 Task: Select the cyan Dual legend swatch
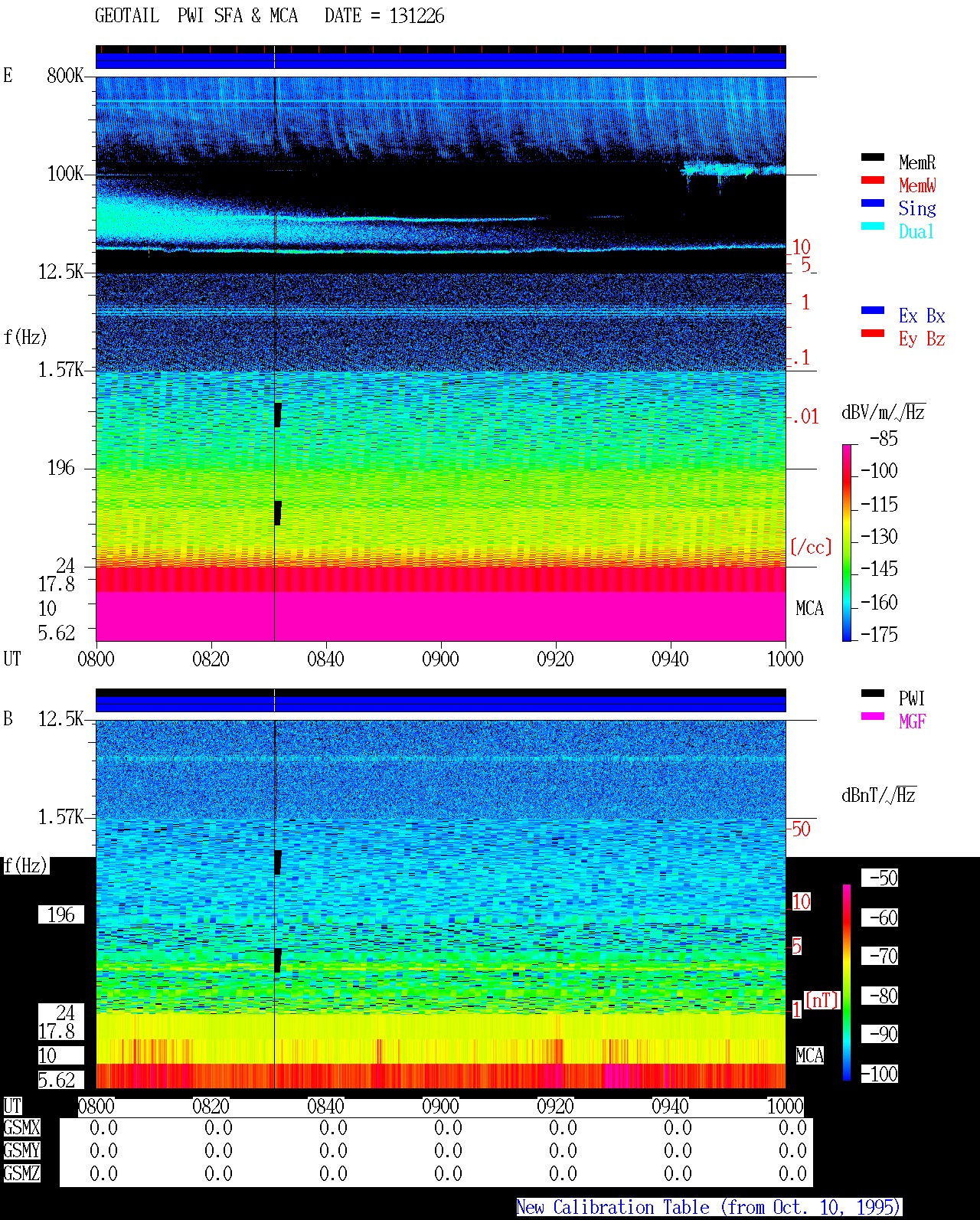873,226
